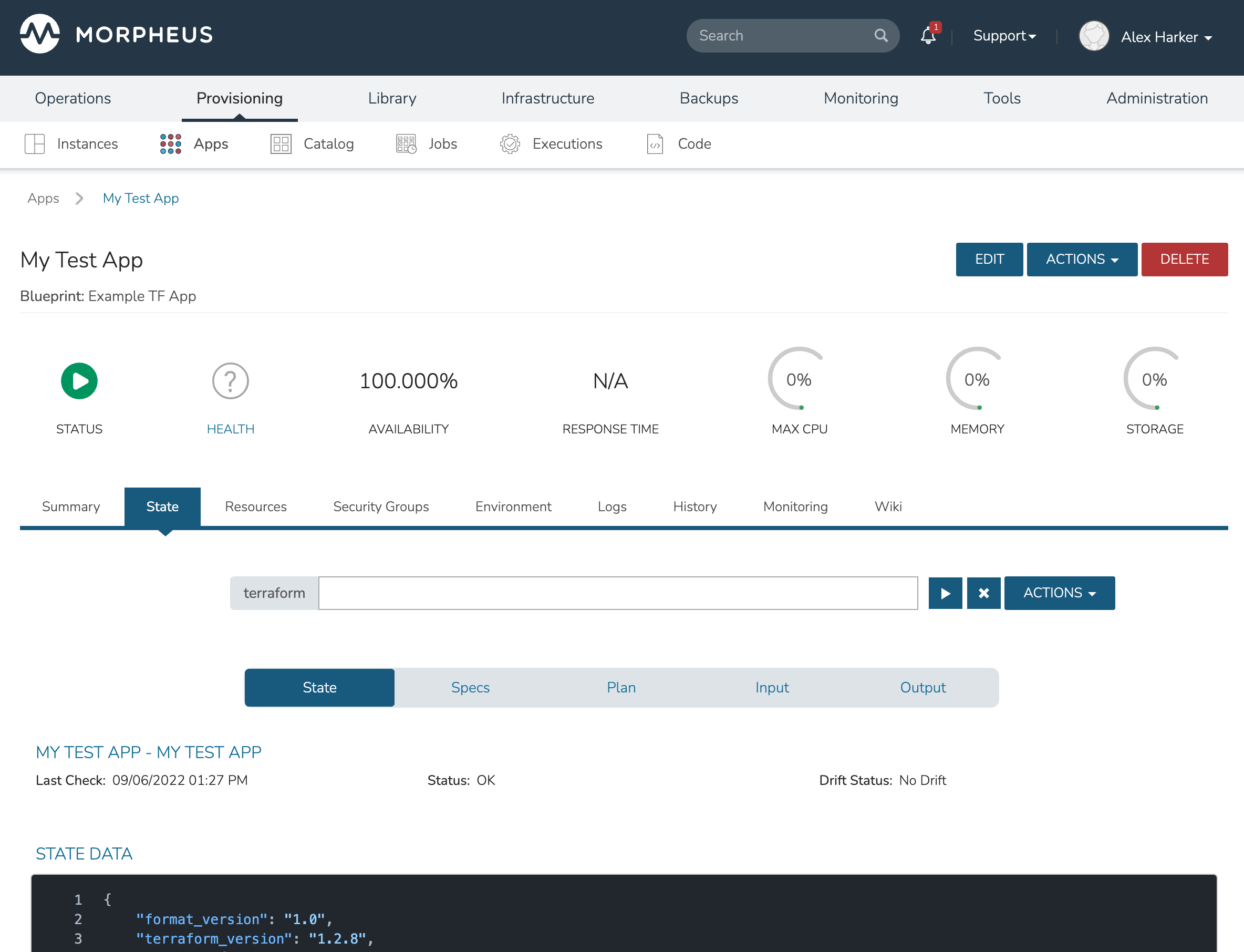Click the search magnifier icon
This screenshot has width=1244, height=952.
click(880, 36)
